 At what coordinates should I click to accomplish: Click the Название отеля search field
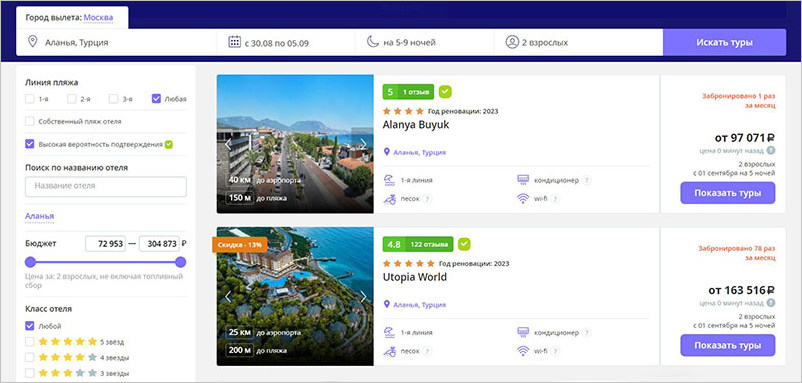click(x=106, y=187)
